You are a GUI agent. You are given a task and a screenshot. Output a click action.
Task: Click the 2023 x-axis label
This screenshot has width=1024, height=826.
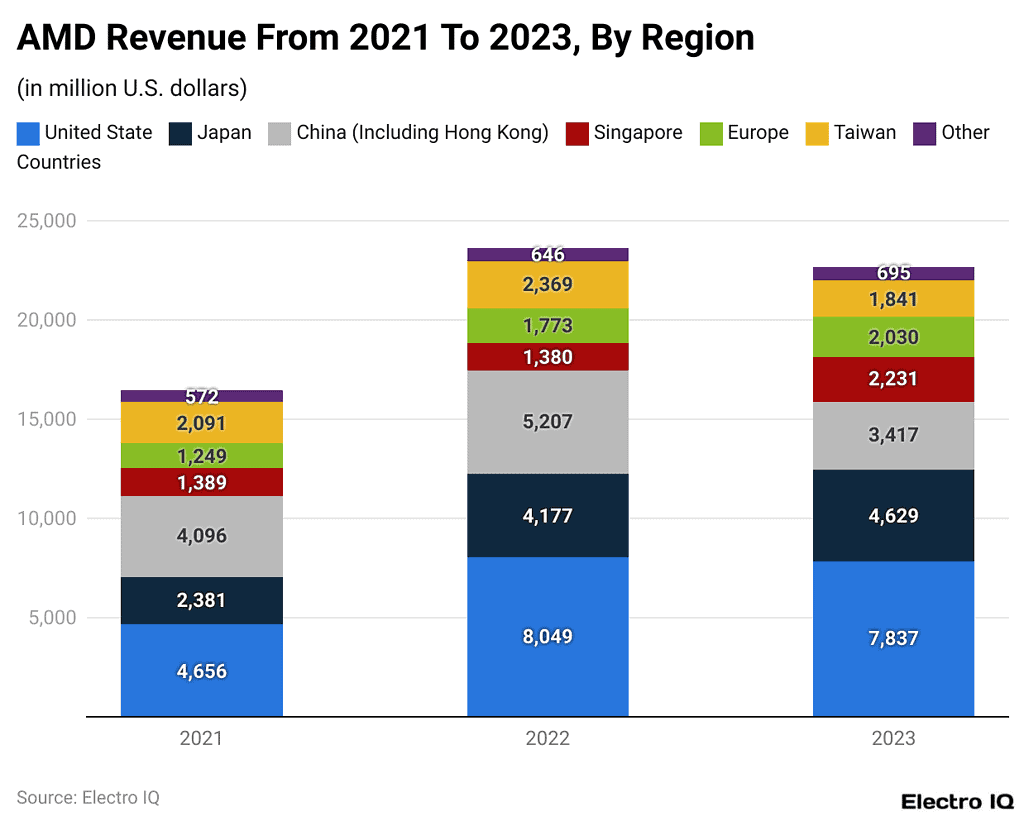tap(893, 739)
